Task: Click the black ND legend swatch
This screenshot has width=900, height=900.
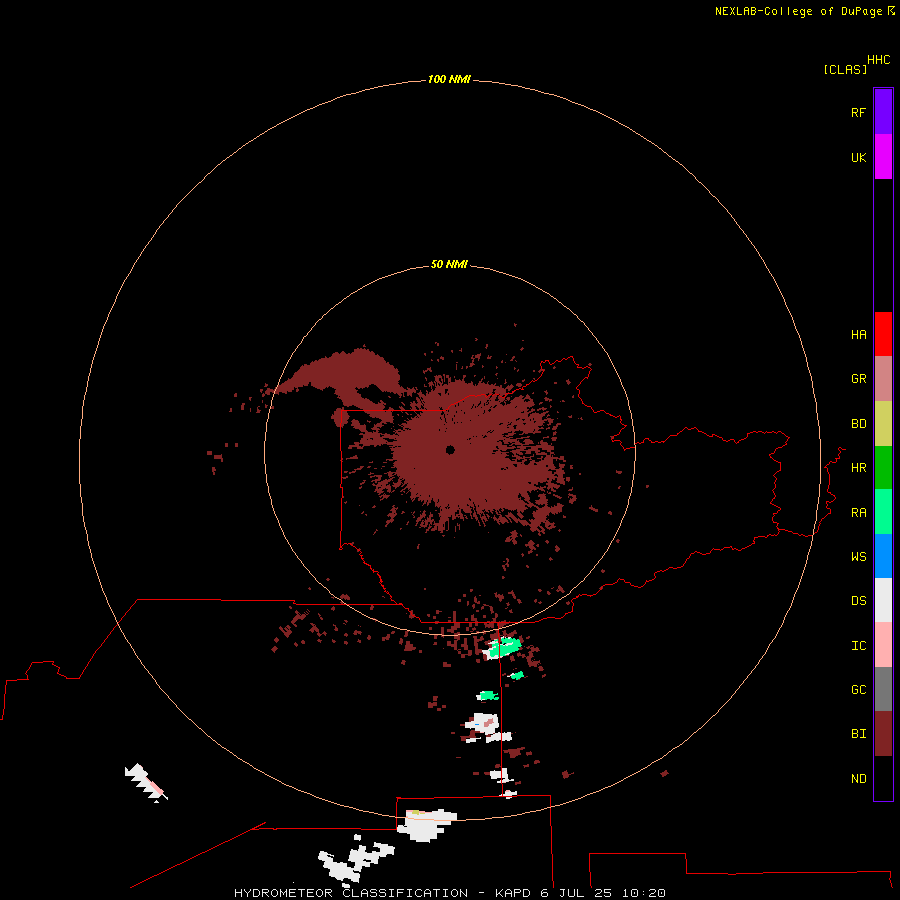Action: (883, 778)
